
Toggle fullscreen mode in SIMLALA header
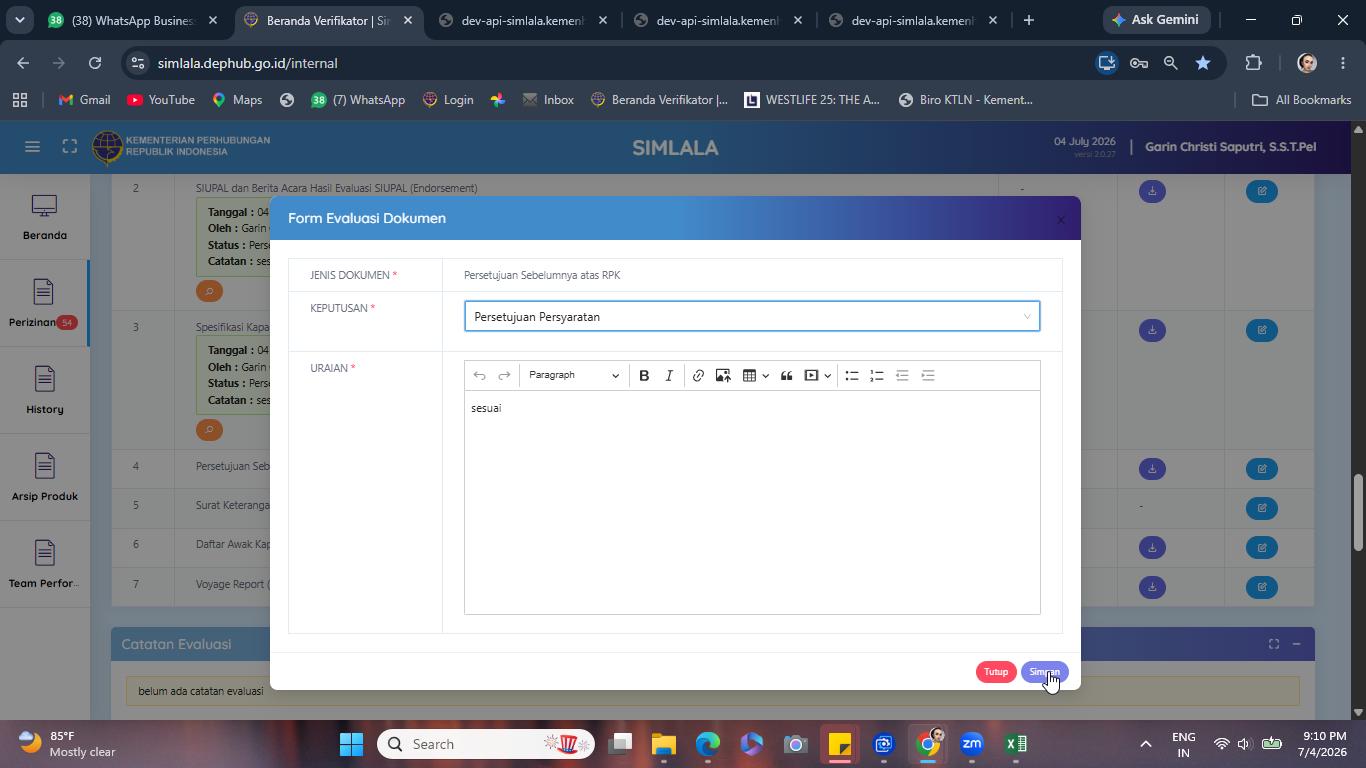click(x=69, y=147)
